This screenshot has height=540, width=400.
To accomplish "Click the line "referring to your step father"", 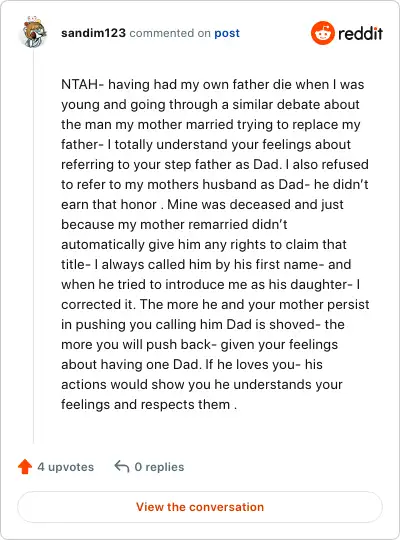I will 215,164.
